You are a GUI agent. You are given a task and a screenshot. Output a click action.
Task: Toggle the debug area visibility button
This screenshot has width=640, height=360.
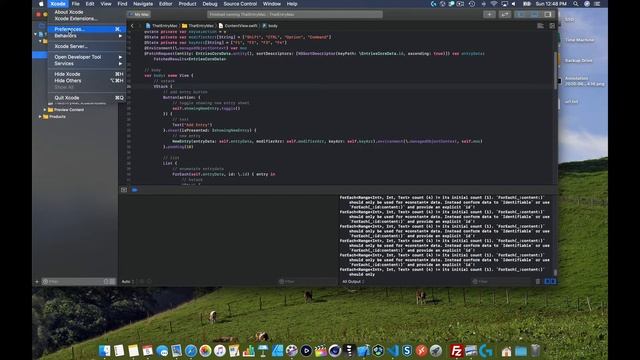click(534, 14)
